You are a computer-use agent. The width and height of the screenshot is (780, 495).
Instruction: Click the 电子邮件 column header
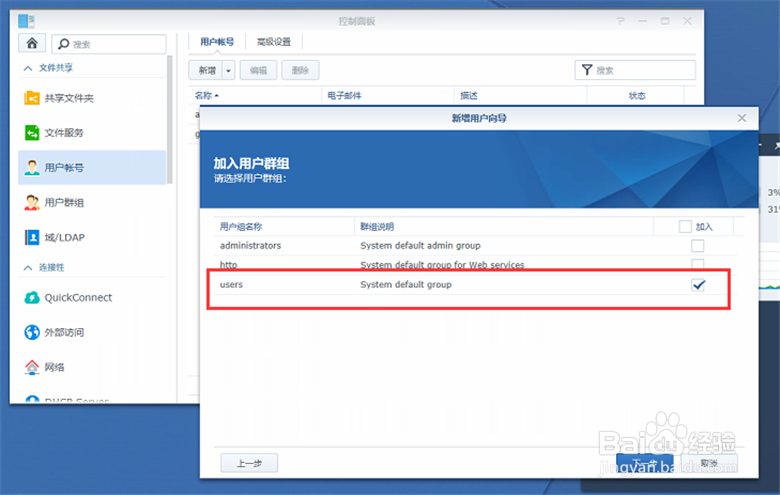[x=344, y=96]
